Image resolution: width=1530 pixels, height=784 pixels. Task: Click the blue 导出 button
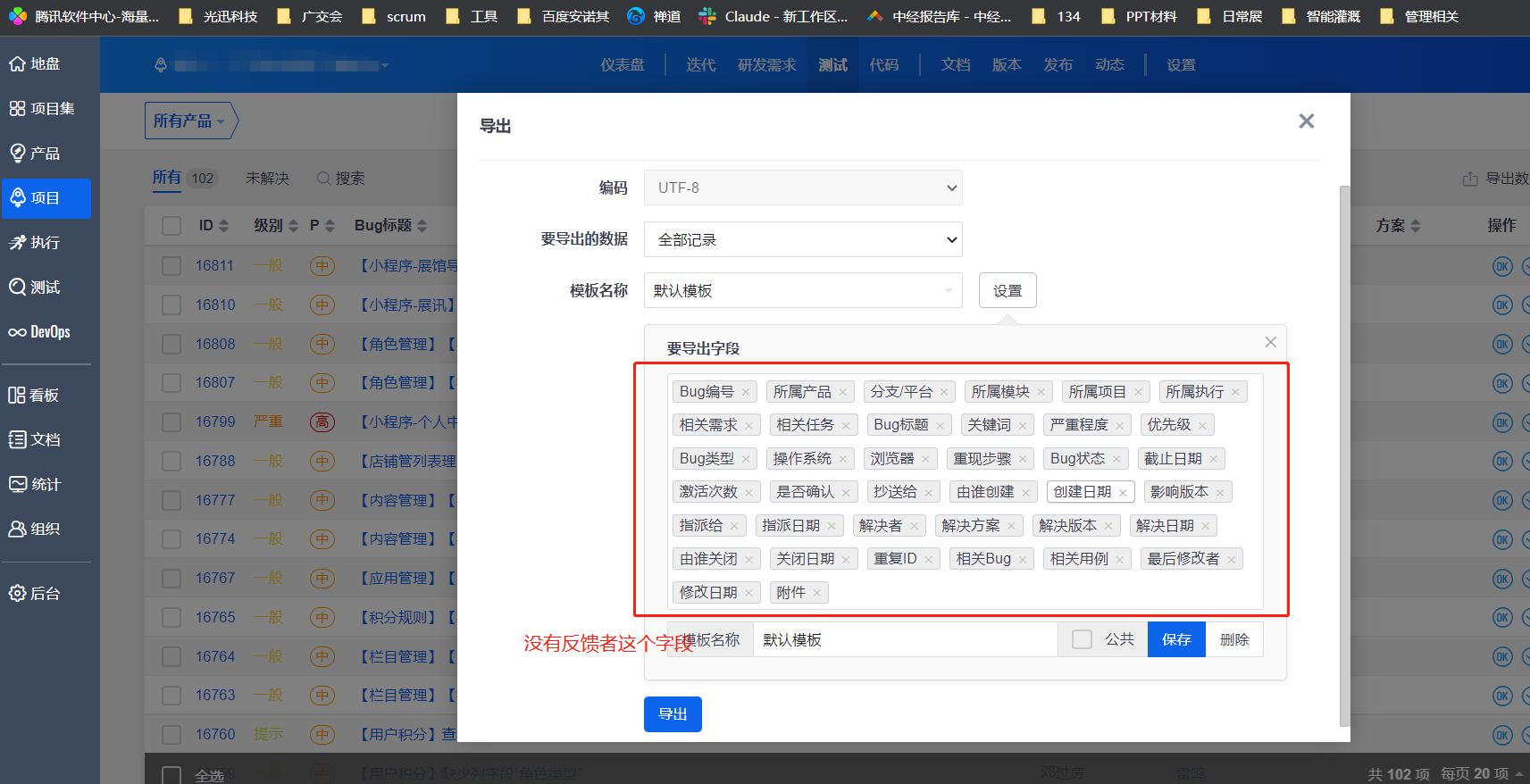tap(673, 714)
